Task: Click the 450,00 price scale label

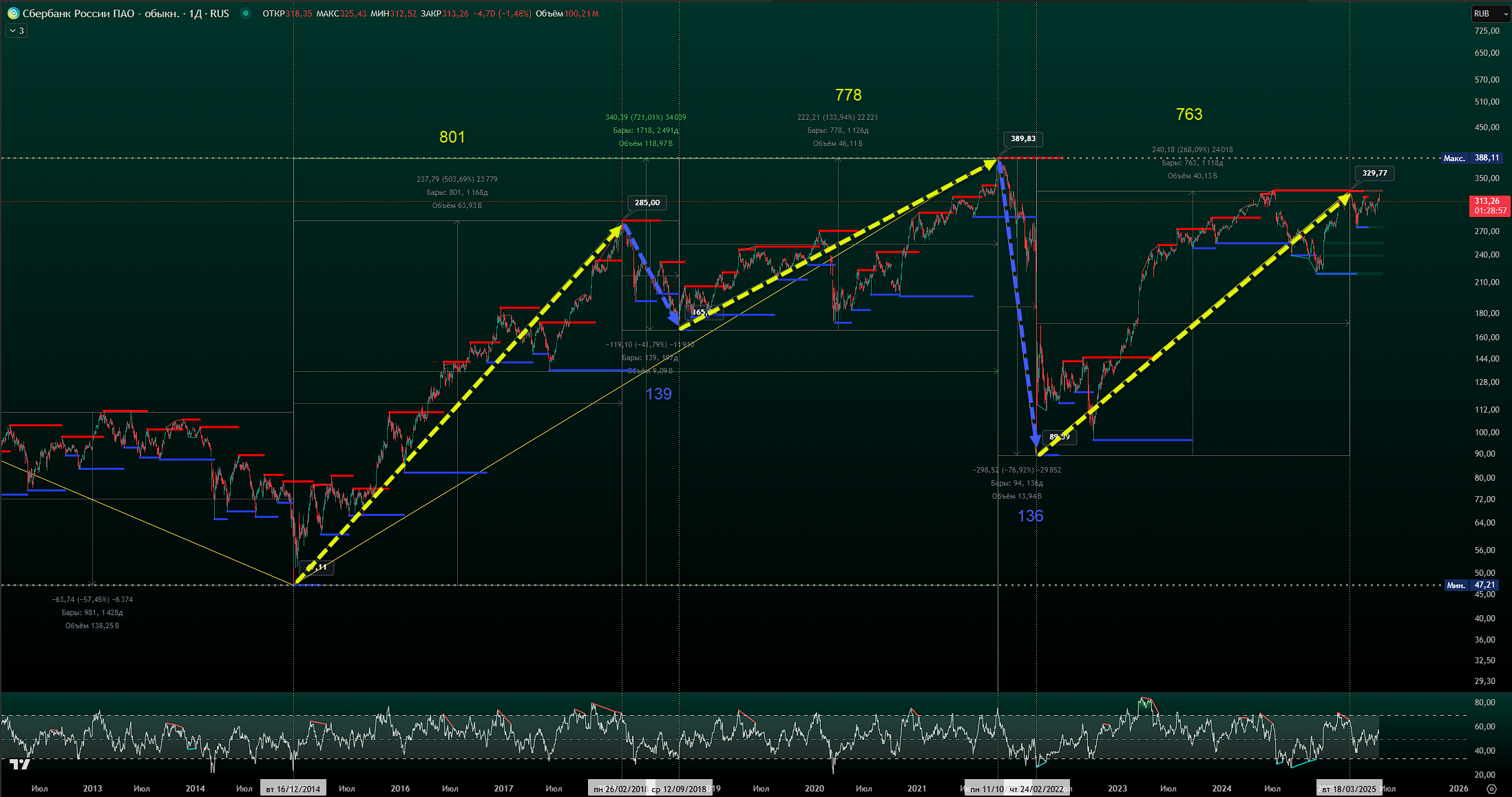Action: click(1487, 127)
